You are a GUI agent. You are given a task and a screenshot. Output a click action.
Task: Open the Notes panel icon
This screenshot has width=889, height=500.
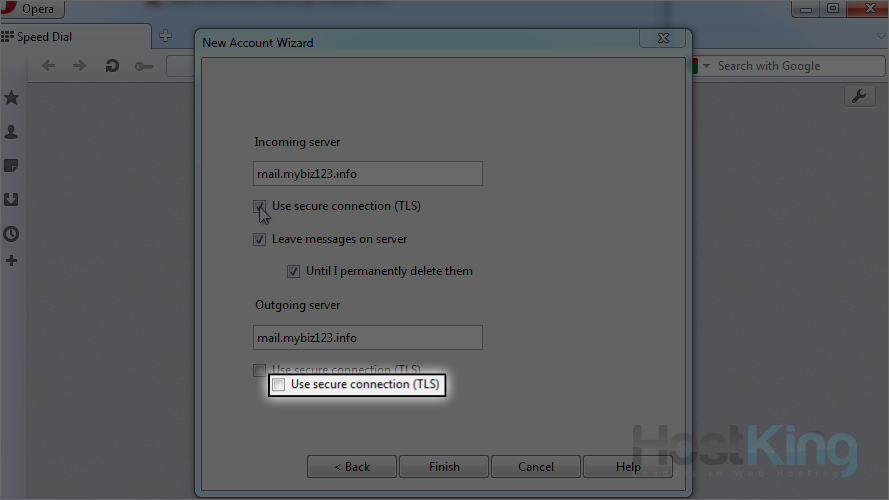coord(11,166)
